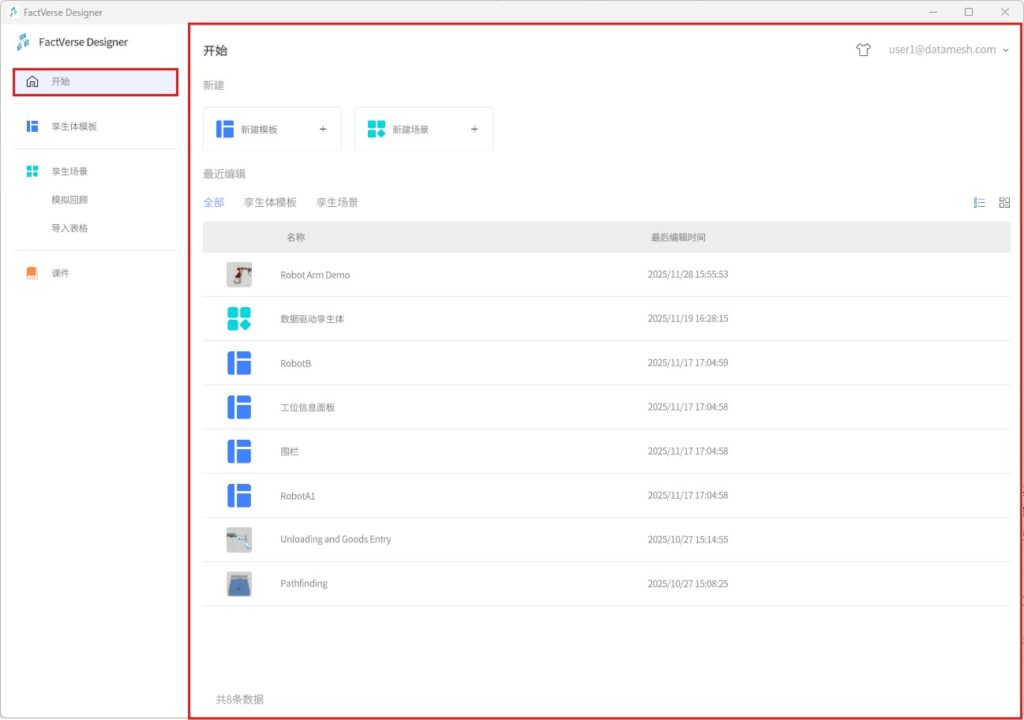Select the 孪生场景 filter tab

coord(337,203)
